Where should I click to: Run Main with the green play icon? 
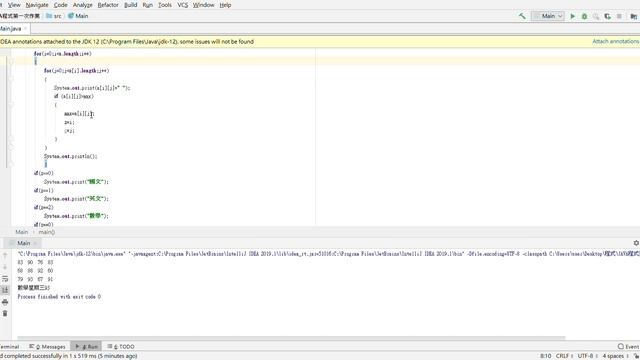click(x=573, y=16)
